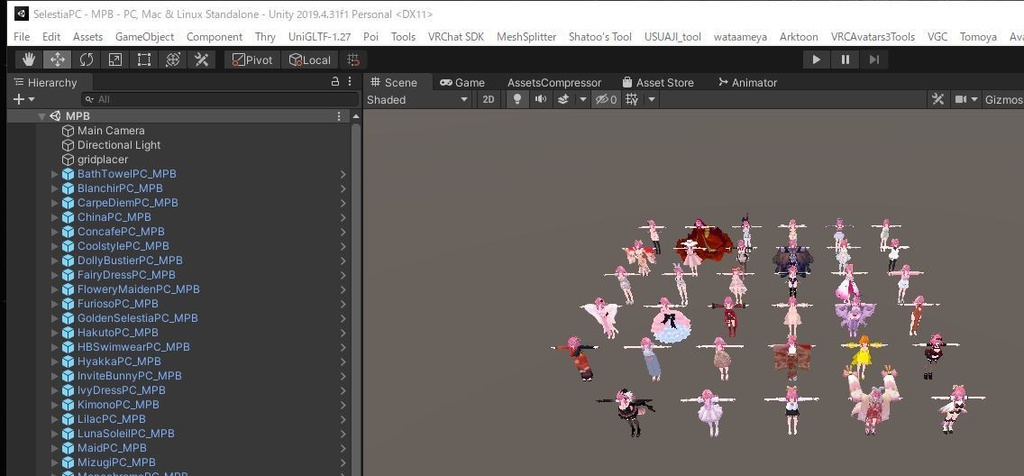The width and height of the screenshot is (1024, 476).
Task: Click the Hierarchy scrollbar up arrow
Action: pyautogui.click(x=356, y=116)
